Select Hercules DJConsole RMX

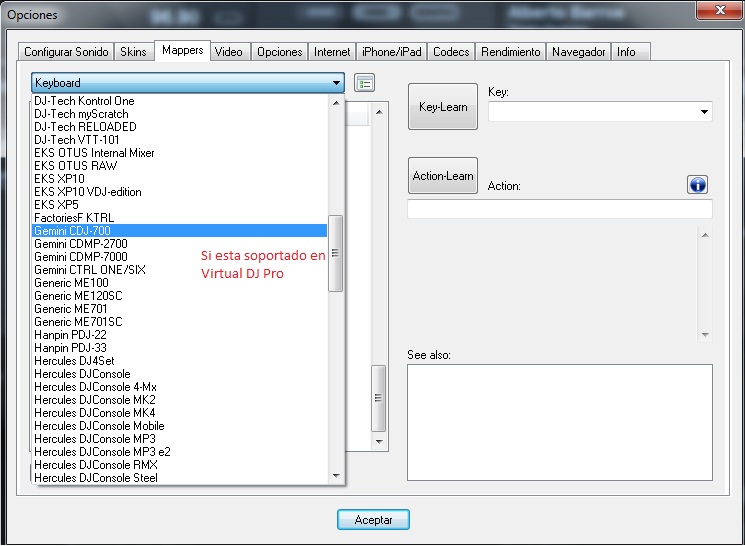pos(180,465)
